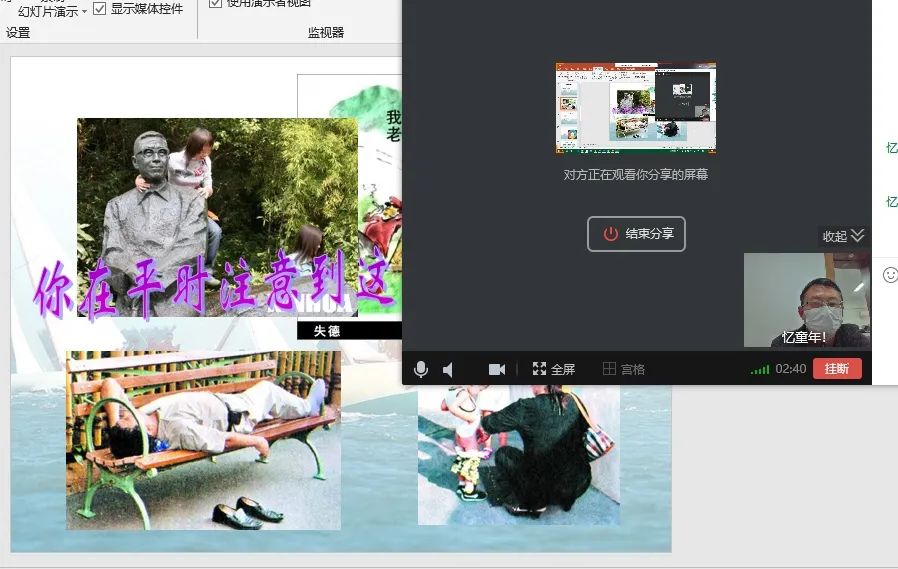898x569 pixels.
Task: Click the 结束分享 text to stop sharing
Action: [x=649, y=234]
